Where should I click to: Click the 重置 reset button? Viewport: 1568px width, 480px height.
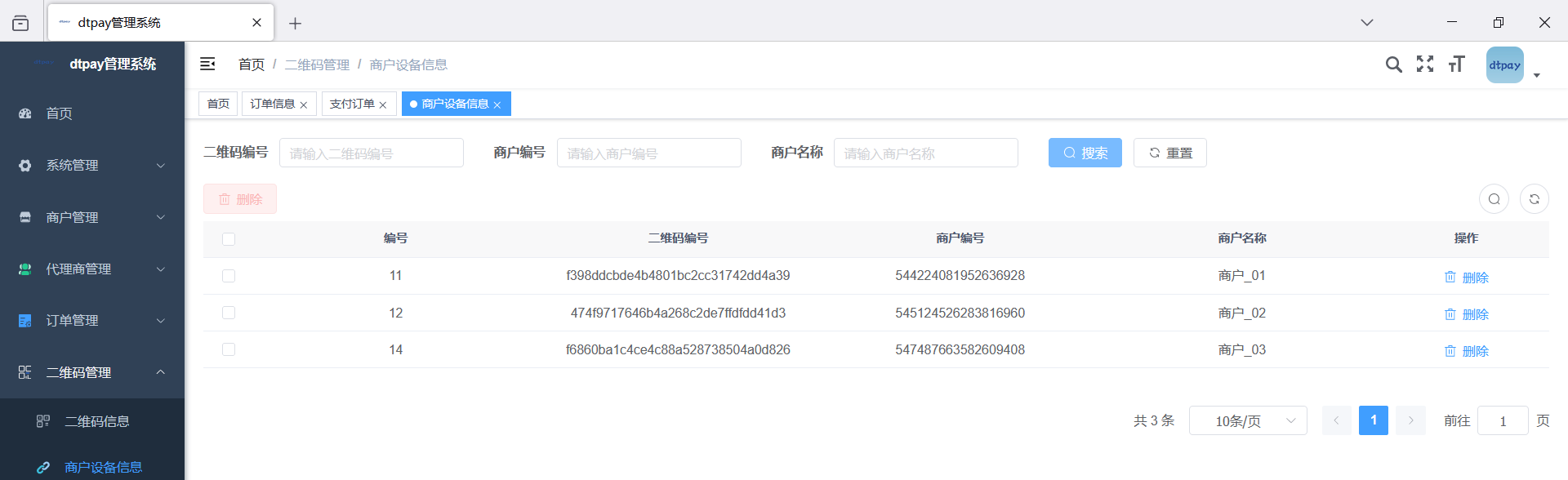point(1170,153)
